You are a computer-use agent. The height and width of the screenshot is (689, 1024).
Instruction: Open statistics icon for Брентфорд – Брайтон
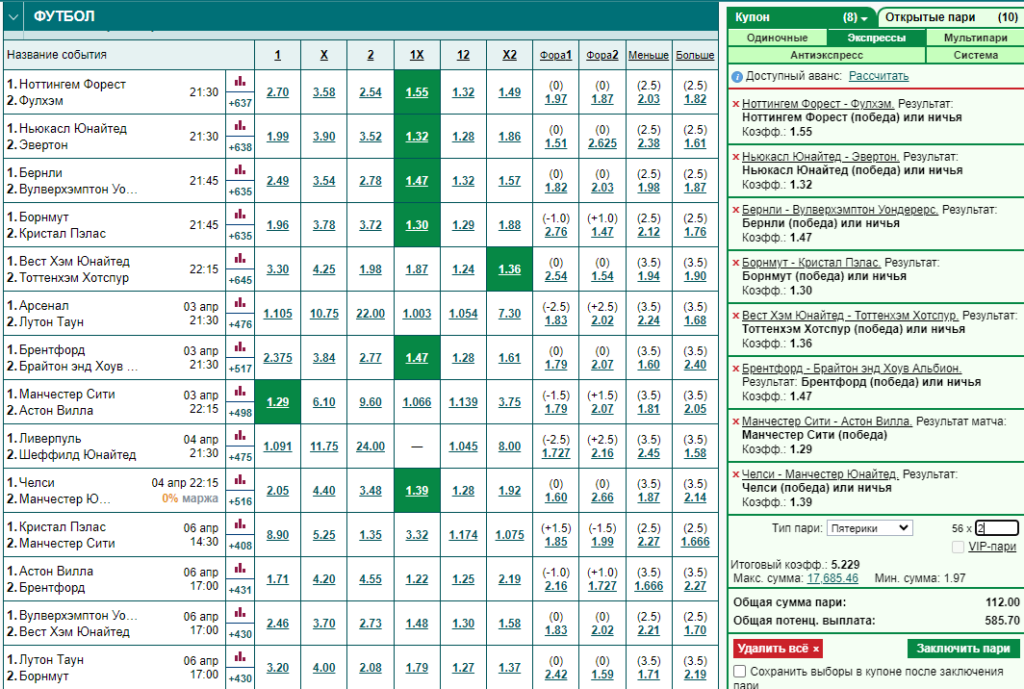click(240, 347)
